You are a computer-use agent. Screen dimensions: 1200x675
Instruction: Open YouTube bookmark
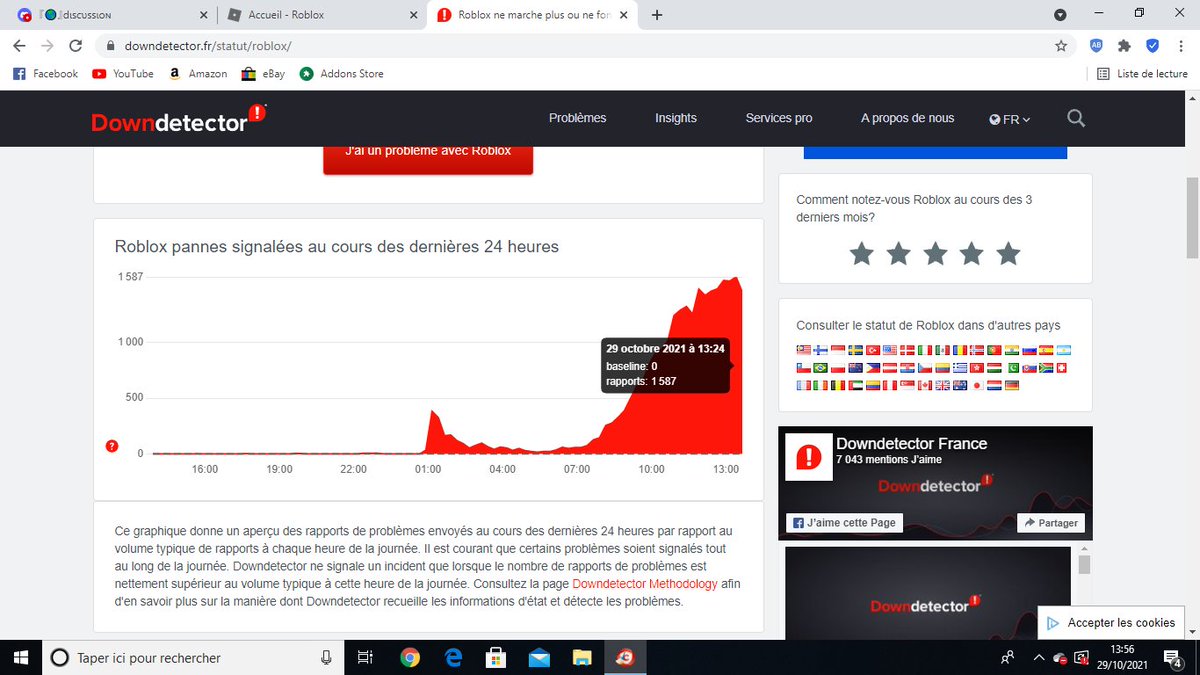click(122, 73)
